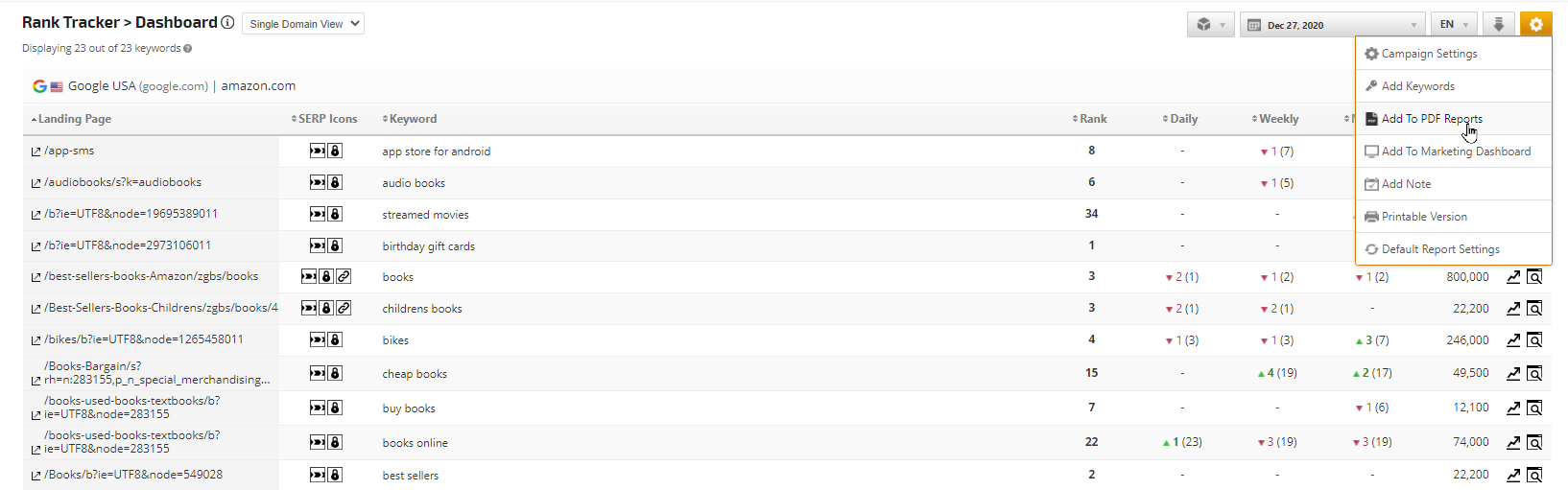Open the Dec 27, 2020 date picker

pyautogui.click(x=1334, y=25)
